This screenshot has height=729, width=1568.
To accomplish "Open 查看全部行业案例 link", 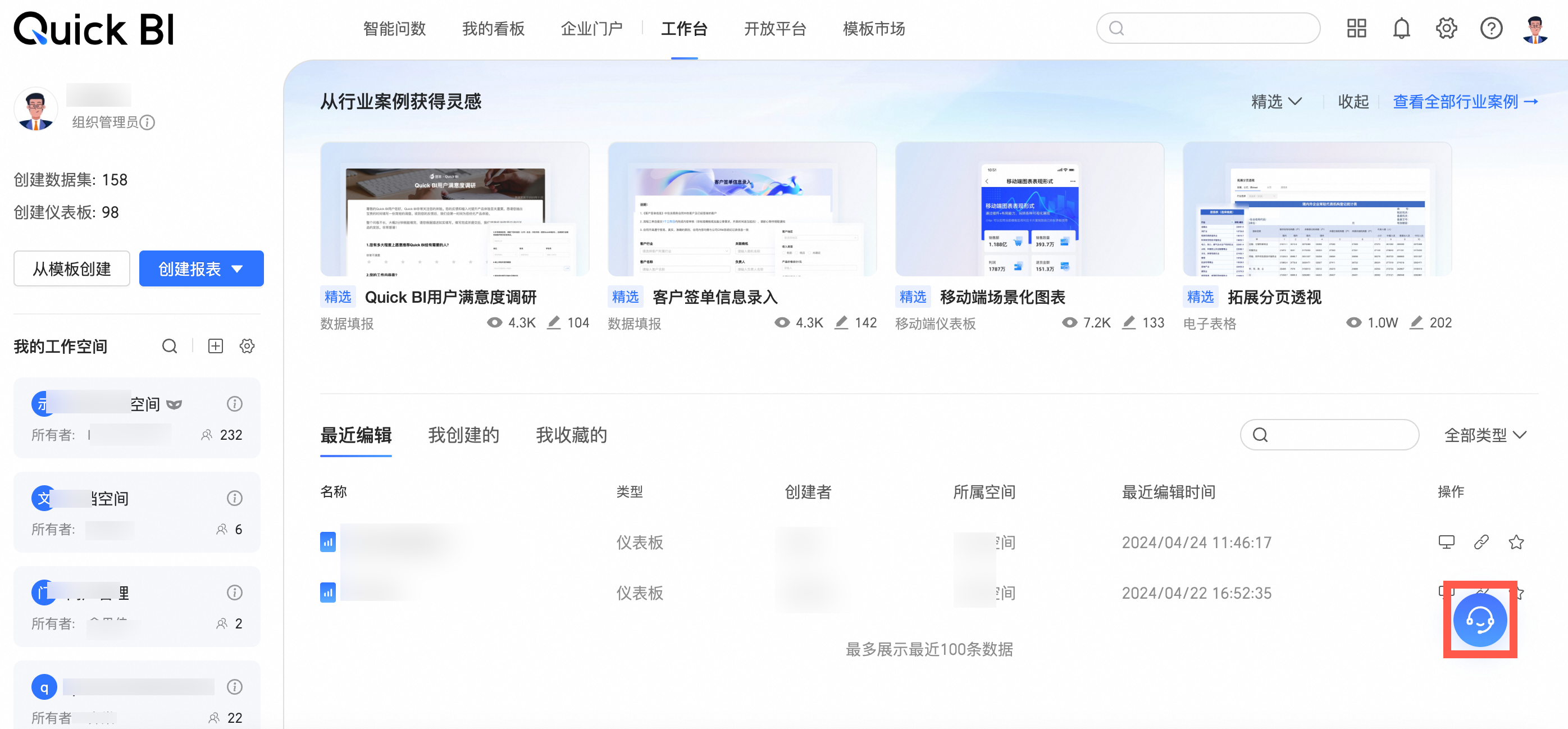I will click(1465, 102).
